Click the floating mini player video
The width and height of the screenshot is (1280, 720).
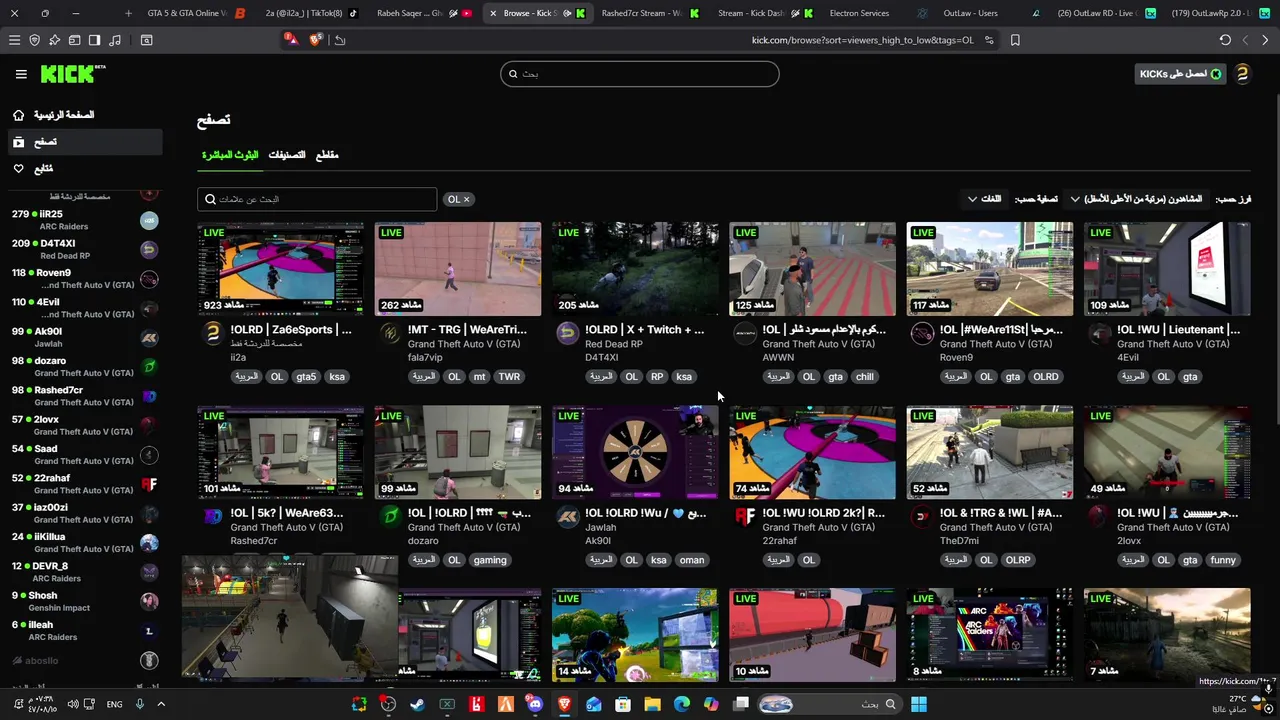pyautogui.click(x=290, y=616)
